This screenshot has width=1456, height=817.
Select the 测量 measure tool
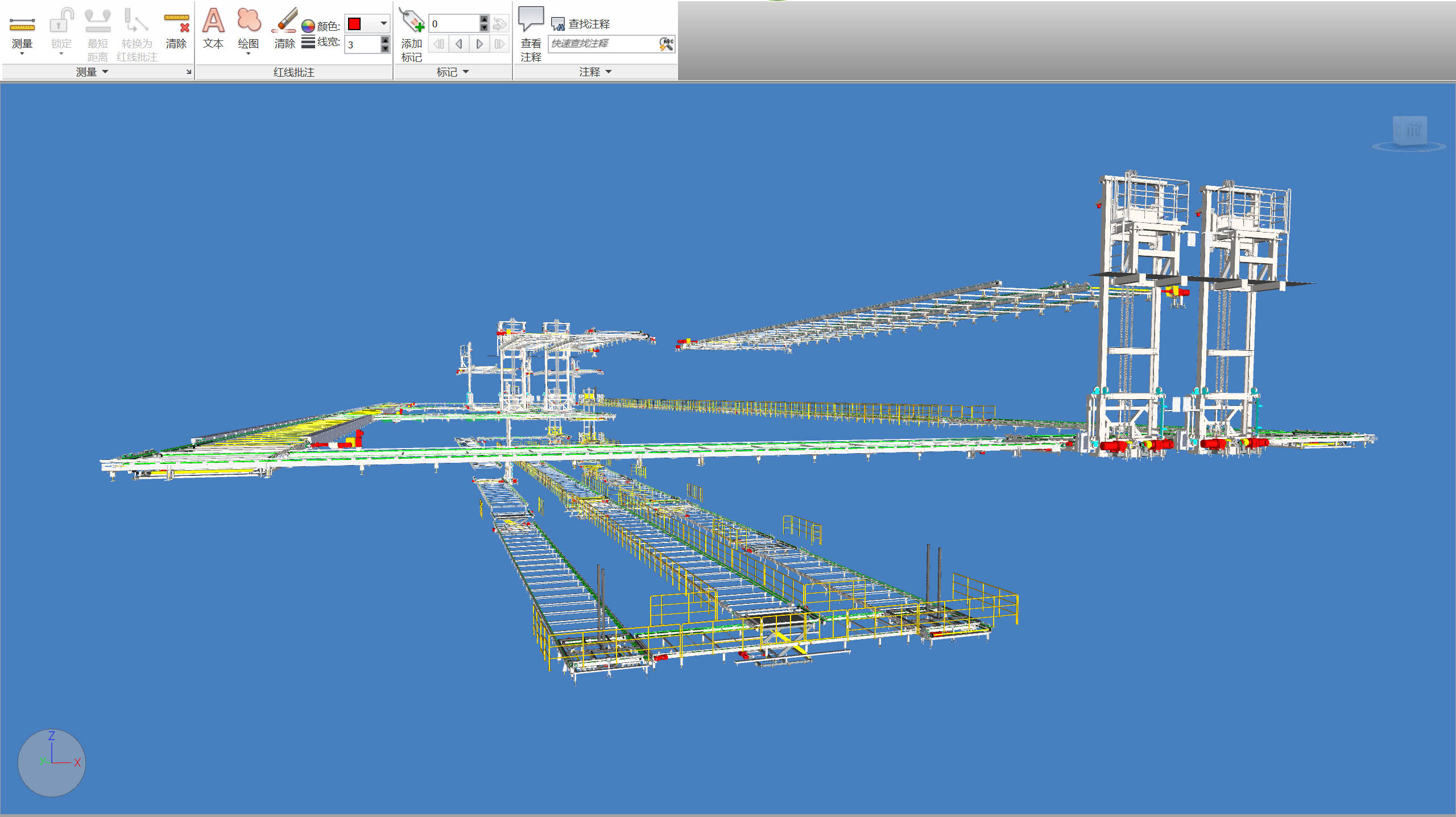(x=22, y=26)
